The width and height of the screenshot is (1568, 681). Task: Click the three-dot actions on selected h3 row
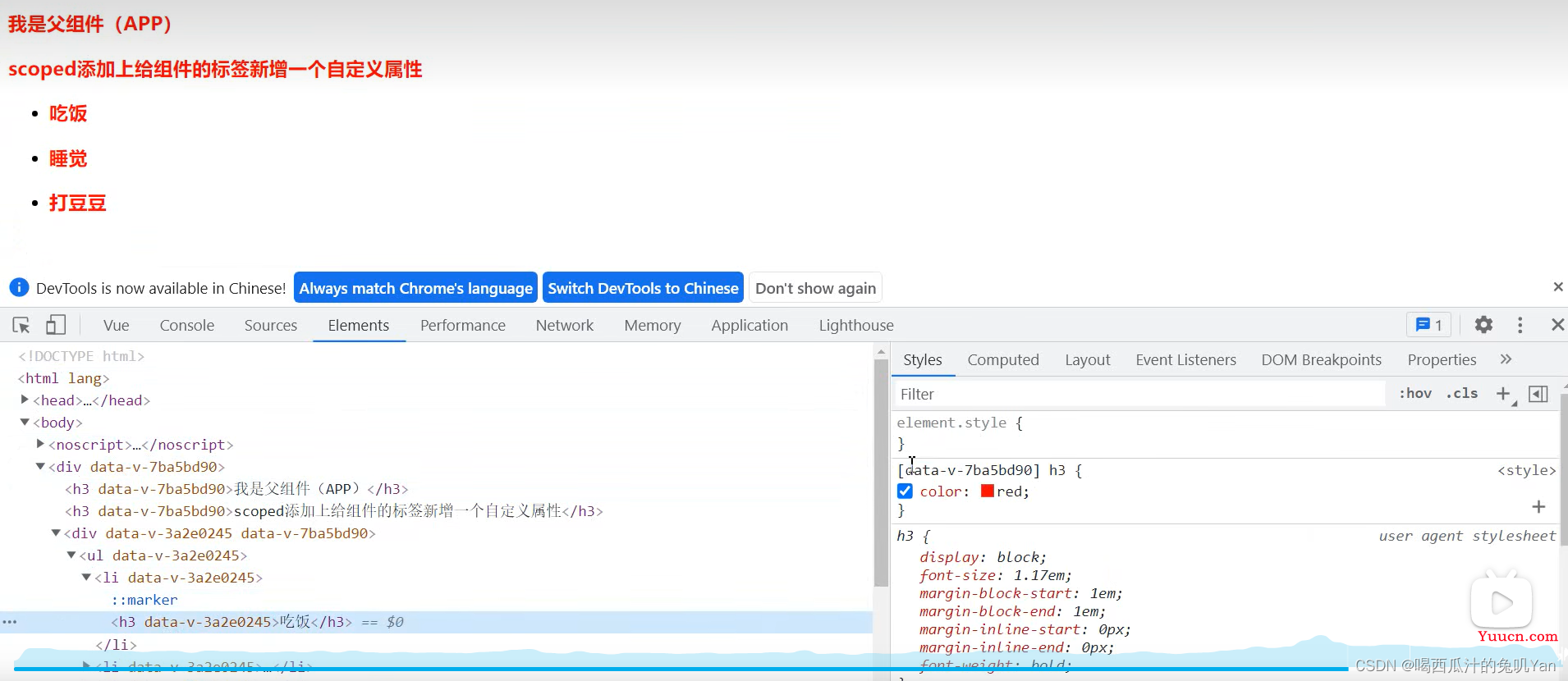tap(10, 622)
